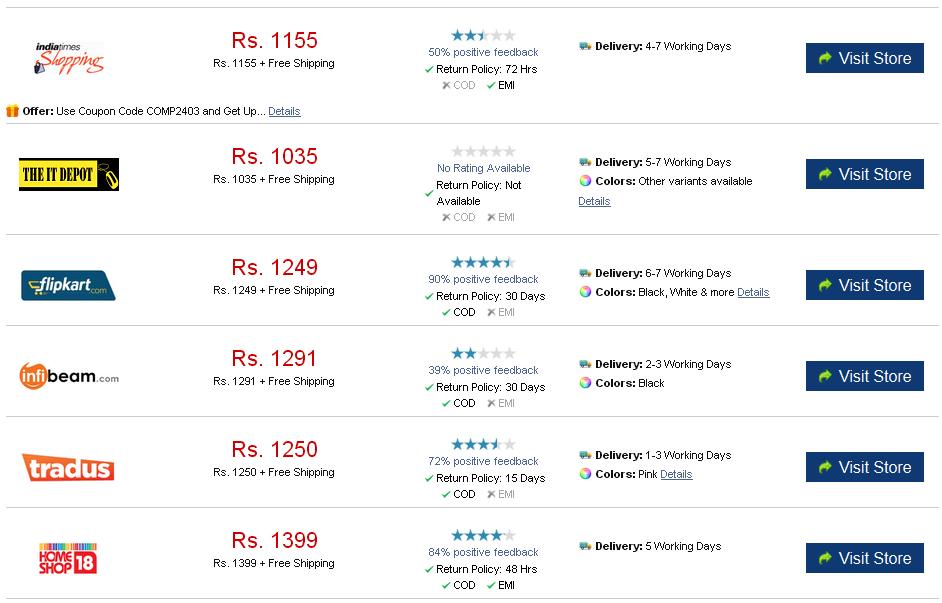Open Details link next to Pink color

(676, 474)
